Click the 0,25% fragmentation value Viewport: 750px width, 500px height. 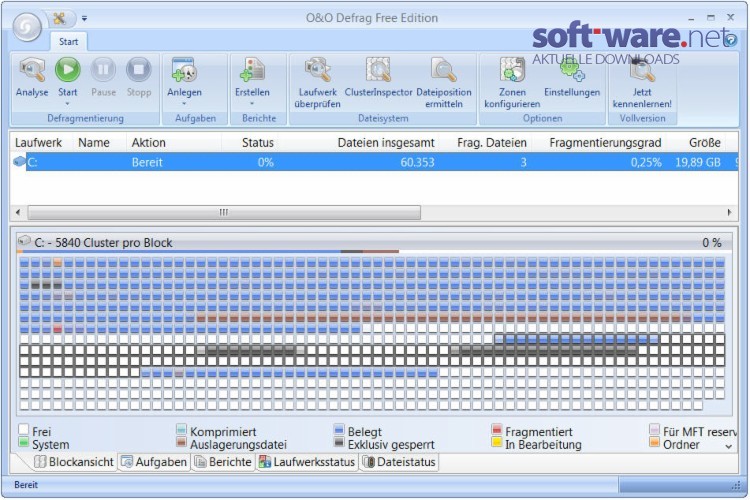pyautogui.click(x=646, y=162)
